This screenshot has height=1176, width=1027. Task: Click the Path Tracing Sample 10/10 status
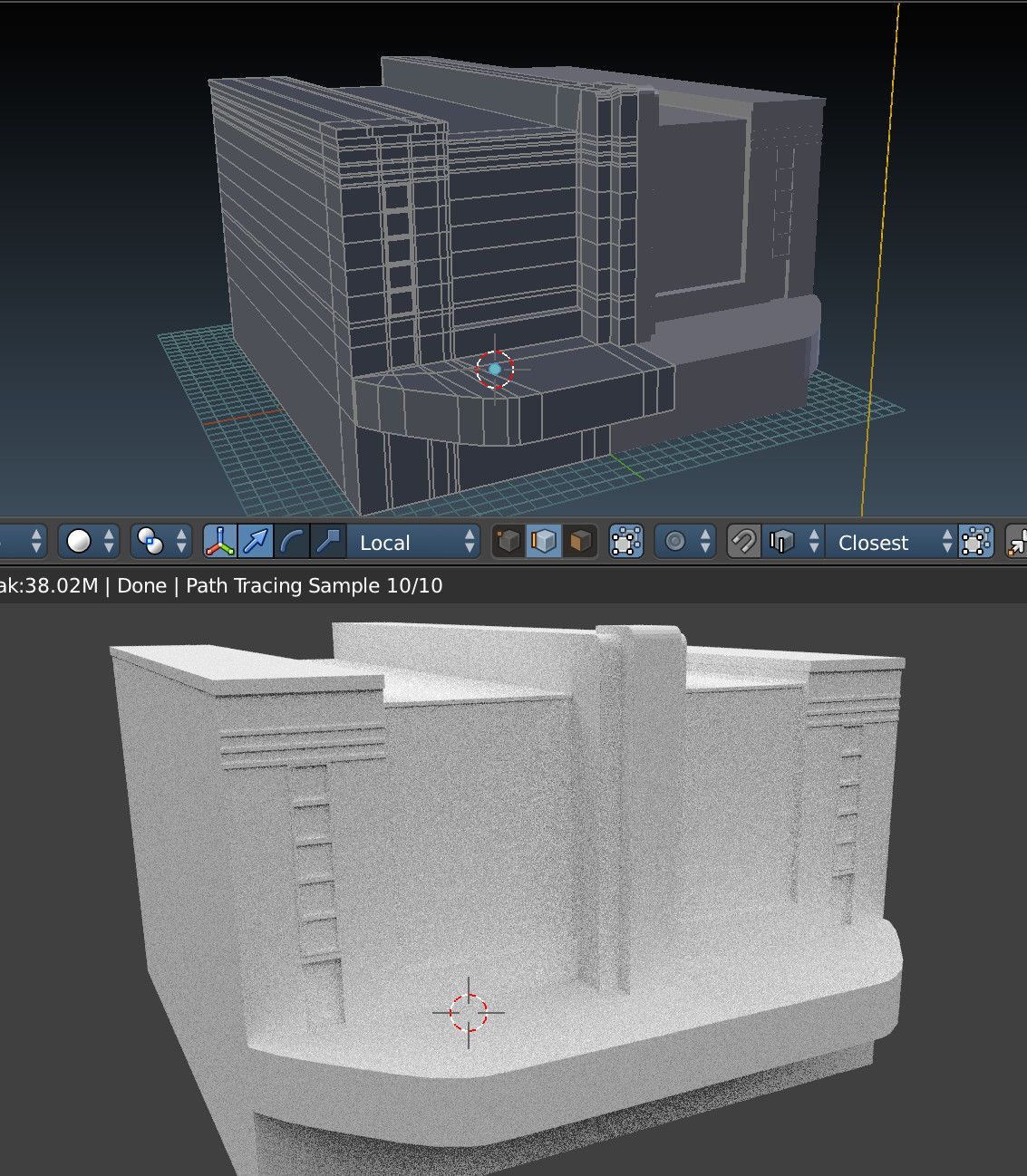[314, 585]
